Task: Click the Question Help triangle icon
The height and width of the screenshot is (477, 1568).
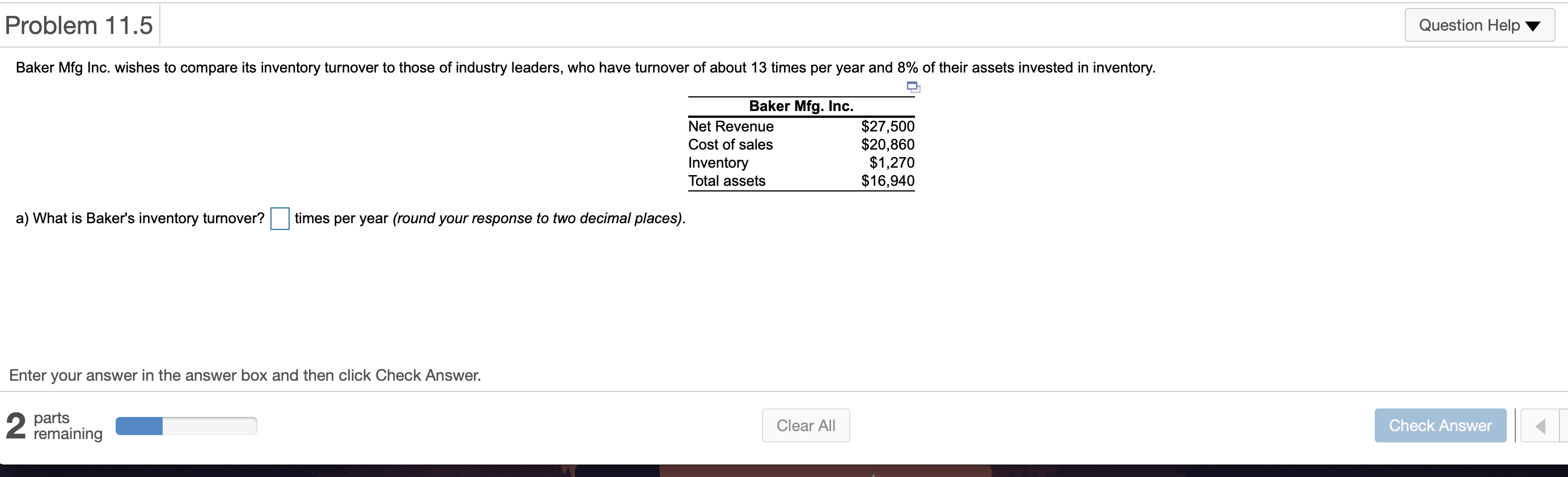Action: (1533, 25)
